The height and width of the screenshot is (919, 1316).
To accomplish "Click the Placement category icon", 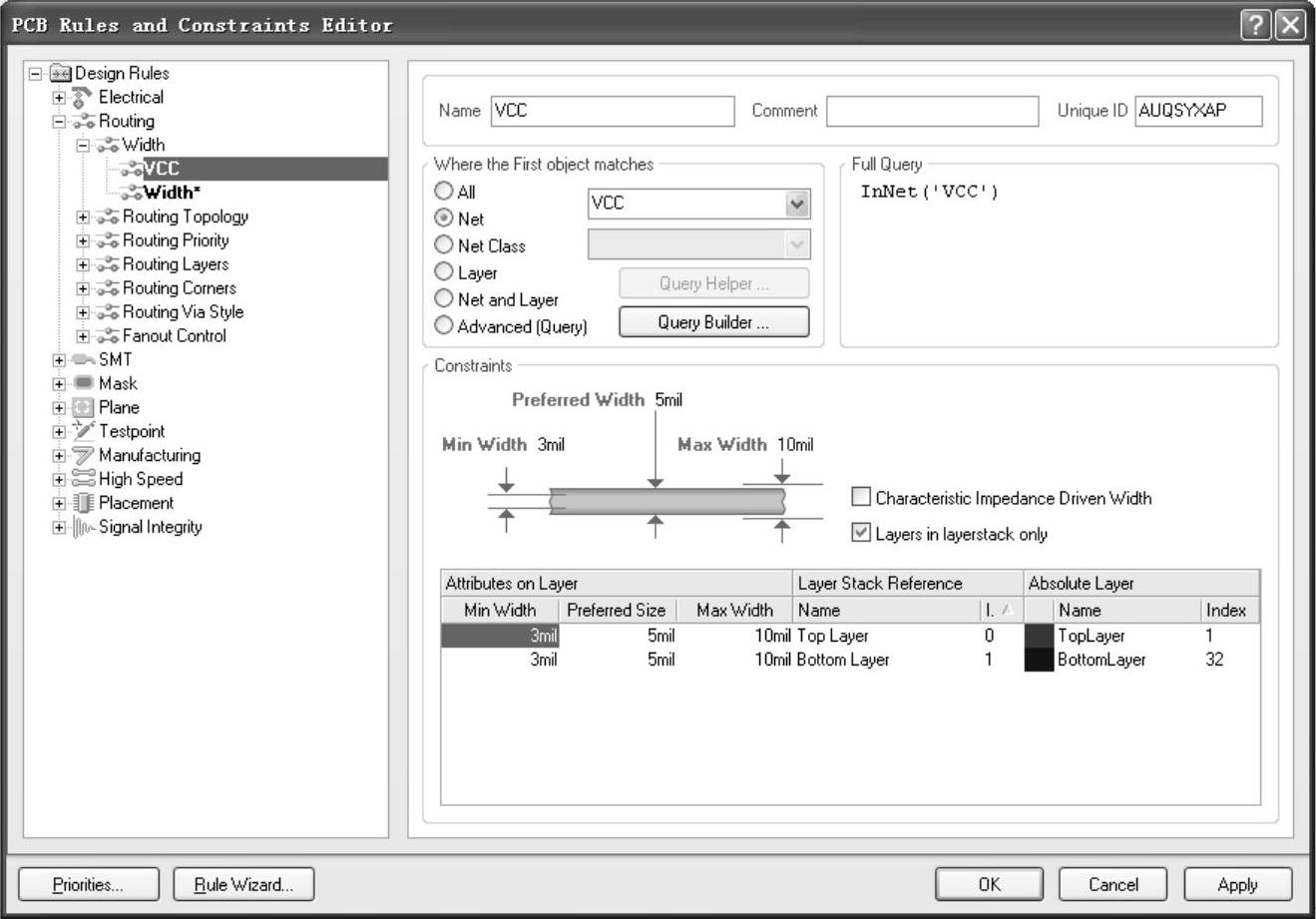I will [x=84, y=504].
